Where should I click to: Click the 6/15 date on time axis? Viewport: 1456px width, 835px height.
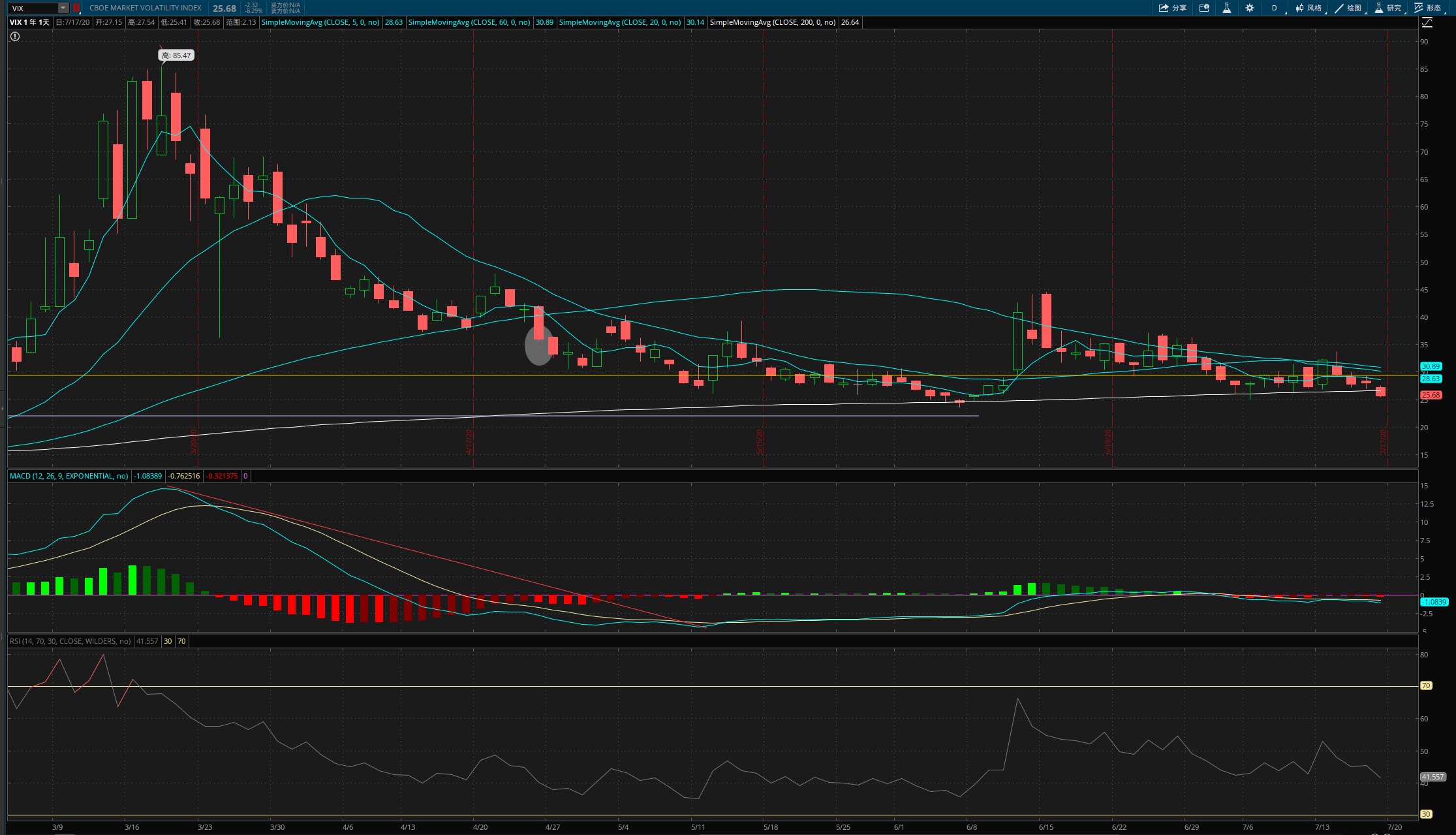[x=1046, y=827]
